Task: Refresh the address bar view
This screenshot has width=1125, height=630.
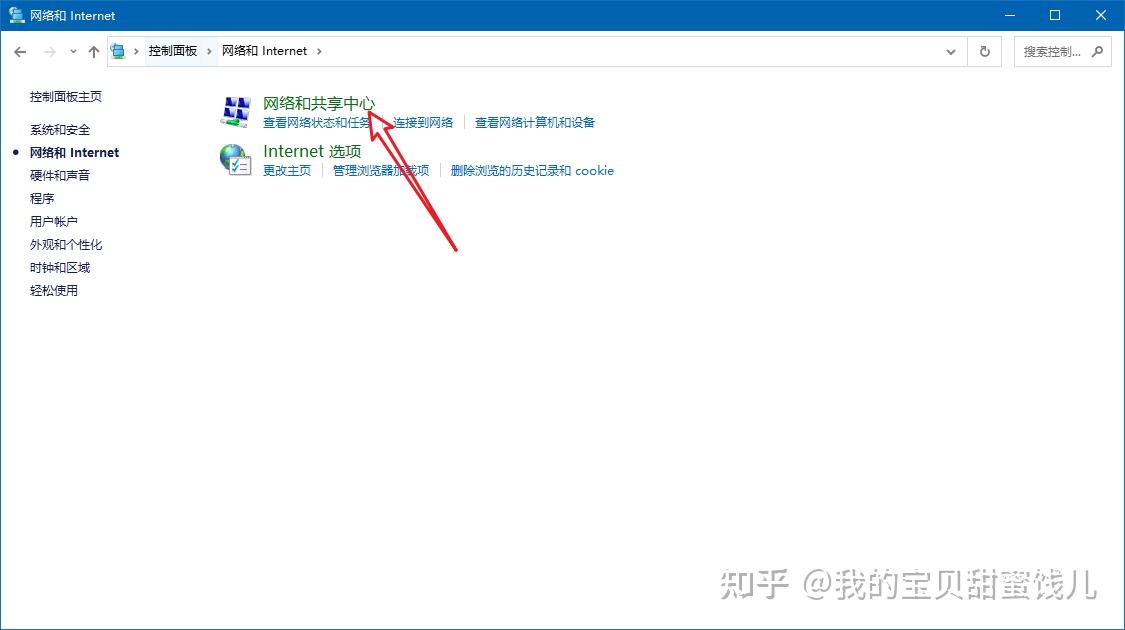Action: [984, 52]
